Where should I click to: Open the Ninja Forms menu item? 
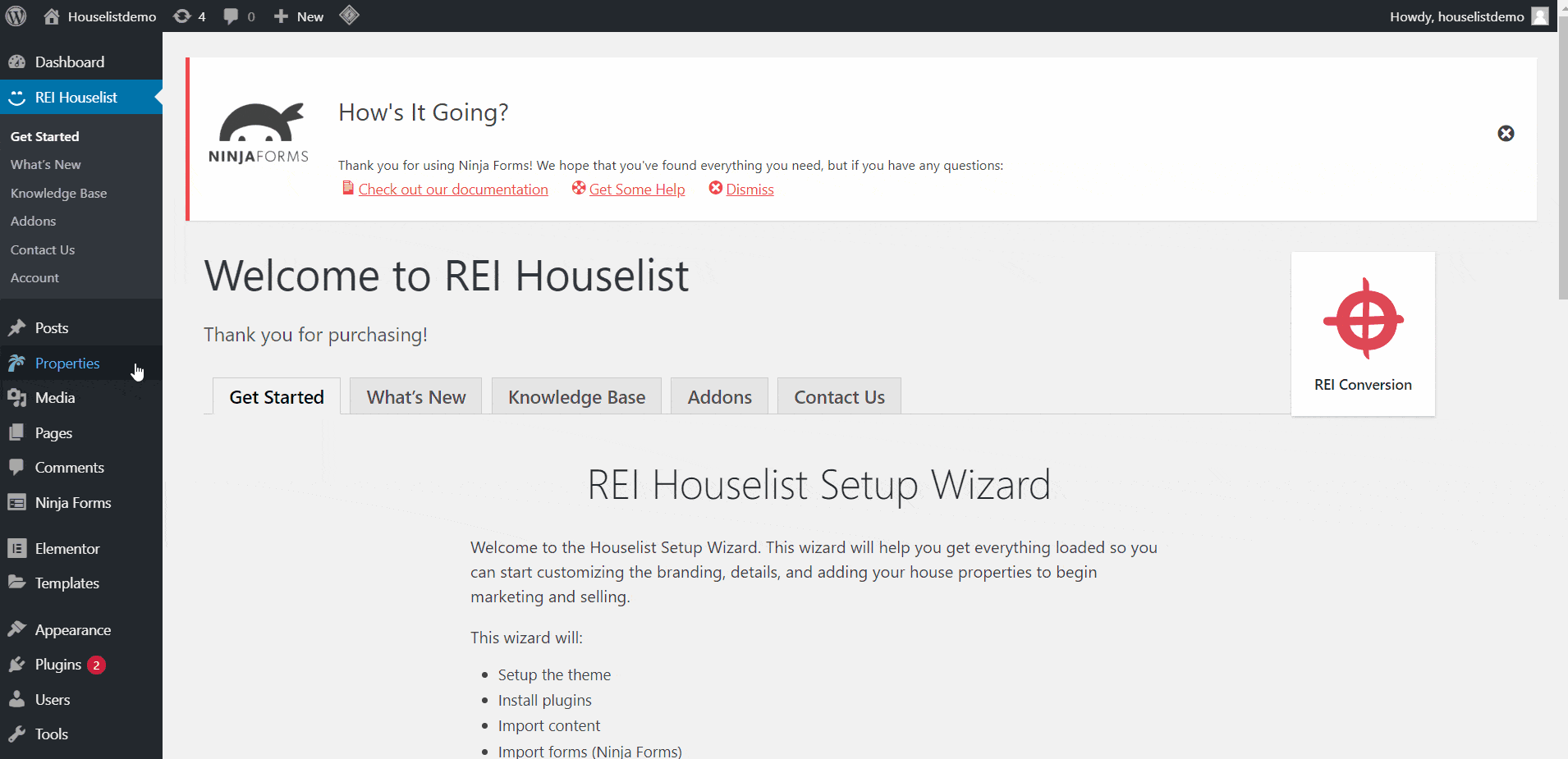(x=81, y=502)
